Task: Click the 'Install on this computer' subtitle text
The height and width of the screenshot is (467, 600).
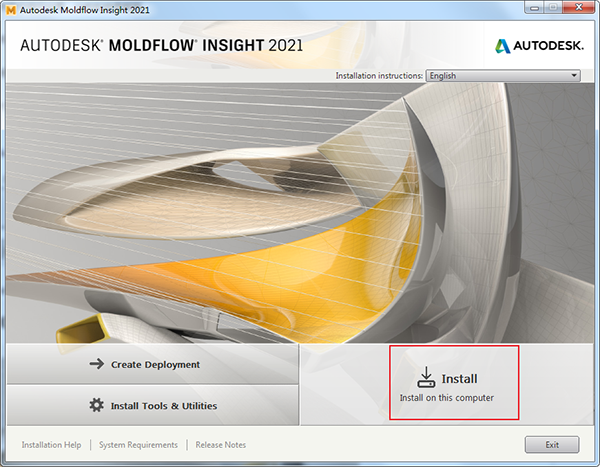Action: coord(447,398)
